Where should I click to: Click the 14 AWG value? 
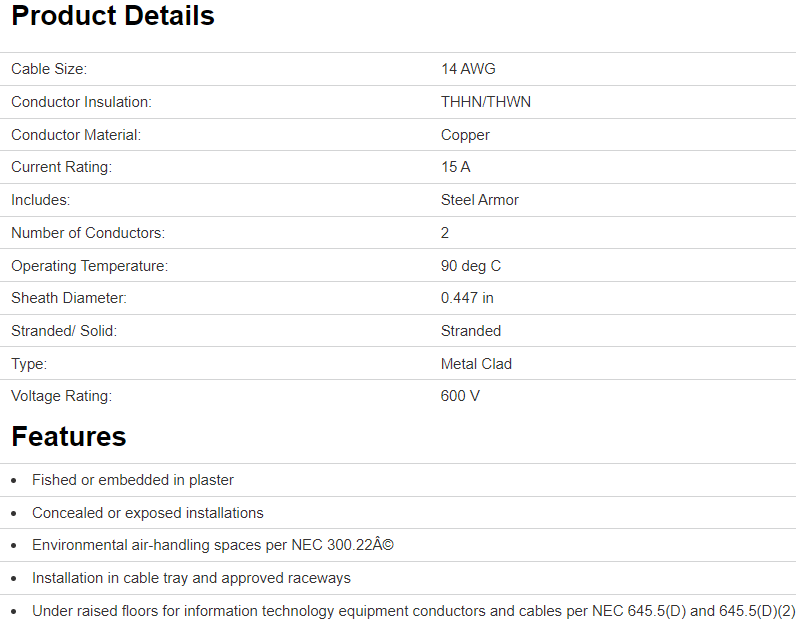click(468, 69)
